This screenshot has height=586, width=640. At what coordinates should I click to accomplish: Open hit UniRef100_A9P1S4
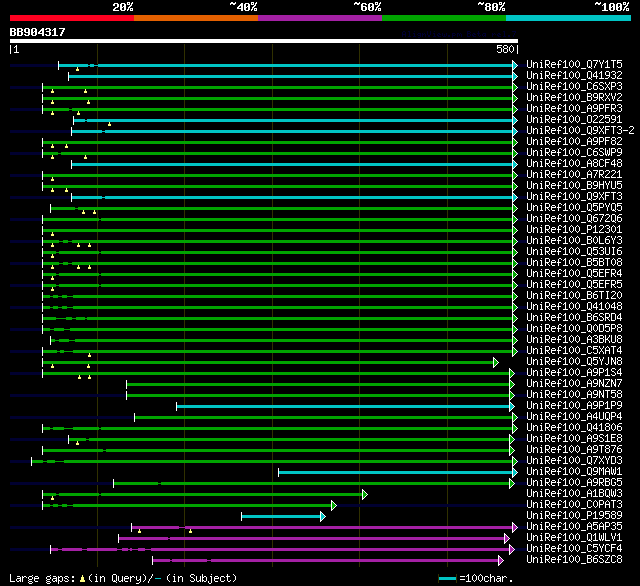click(x=574, y=373)
